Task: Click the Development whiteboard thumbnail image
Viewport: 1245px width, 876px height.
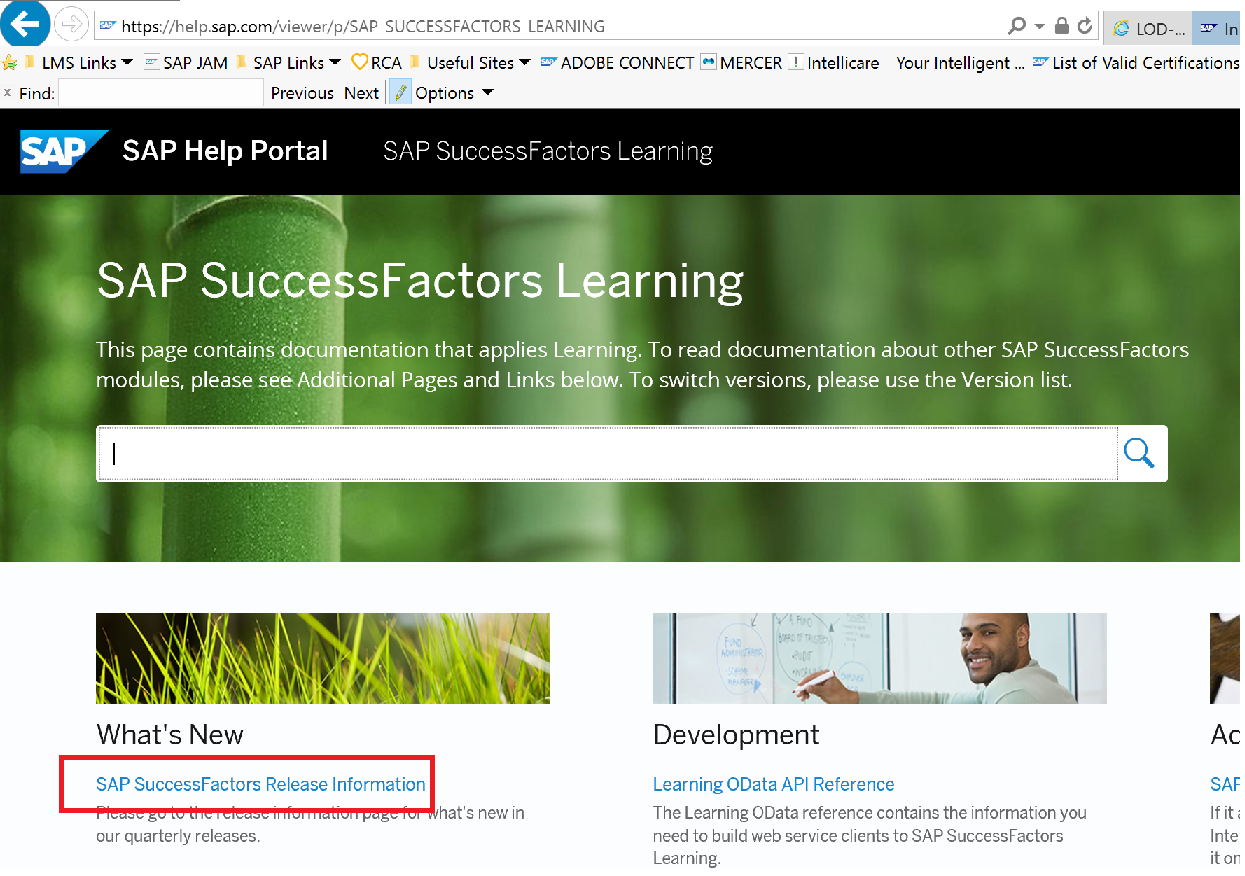Action: [880, 659]
